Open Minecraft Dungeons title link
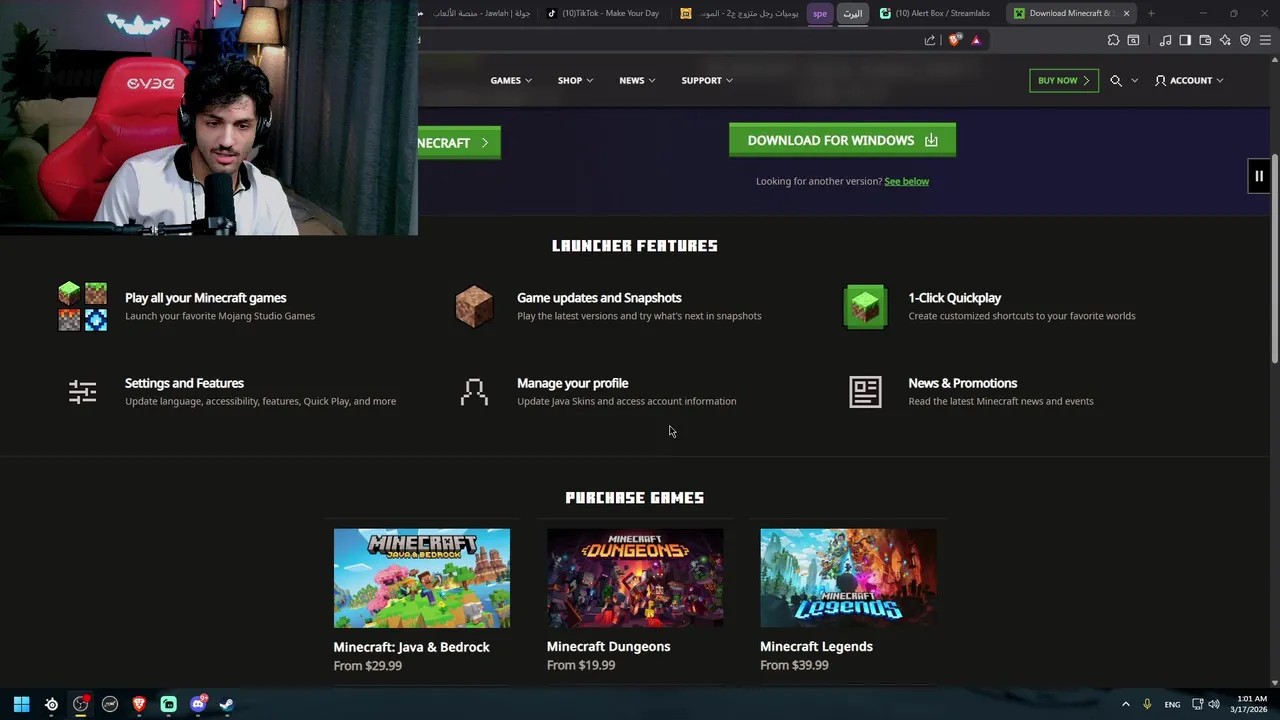 (608, 646)
